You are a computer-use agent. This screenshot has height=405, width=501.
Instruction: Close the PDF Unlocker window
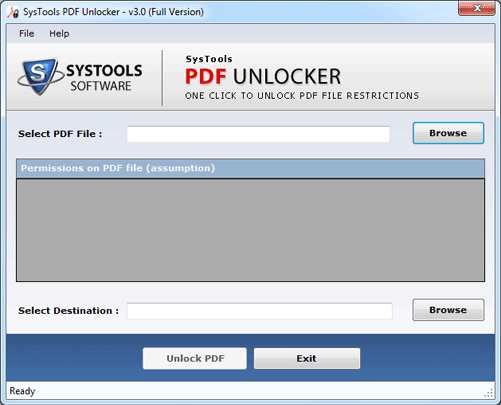(477, 8)
